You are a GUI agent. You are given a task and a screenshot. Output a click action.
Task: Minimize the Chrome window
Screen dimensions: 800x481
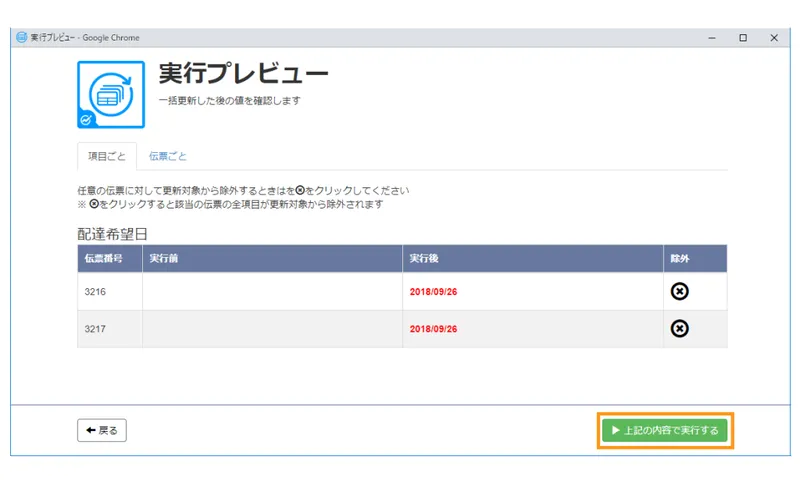(712, 38)
